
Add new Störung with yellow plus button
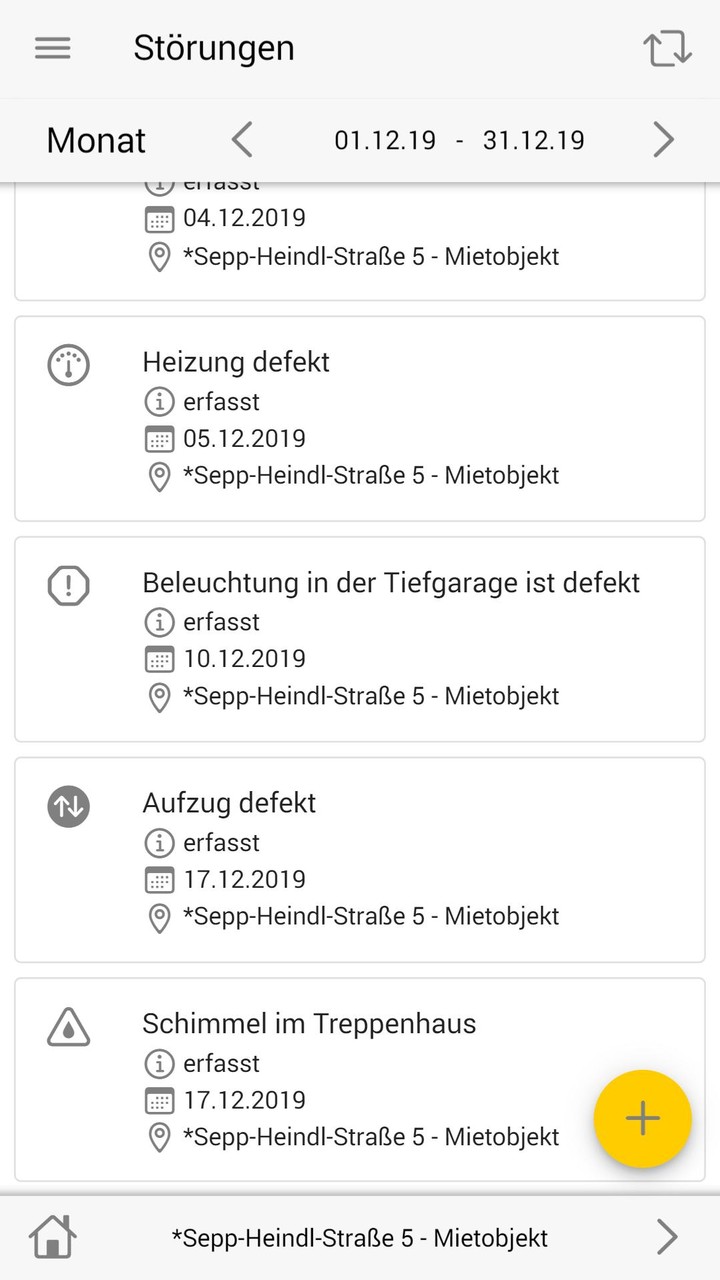tap(642, 1118)
